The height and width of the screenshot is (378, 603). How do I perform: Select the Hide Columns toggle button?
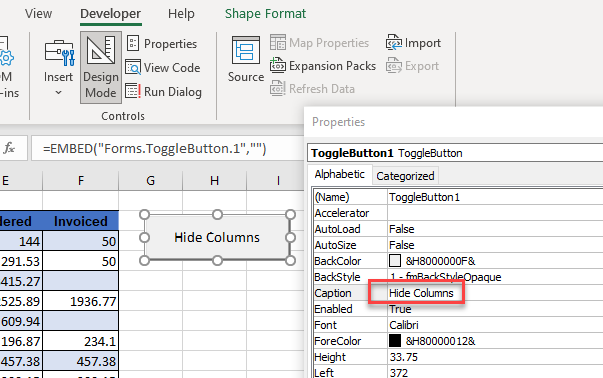pos(217,237)
